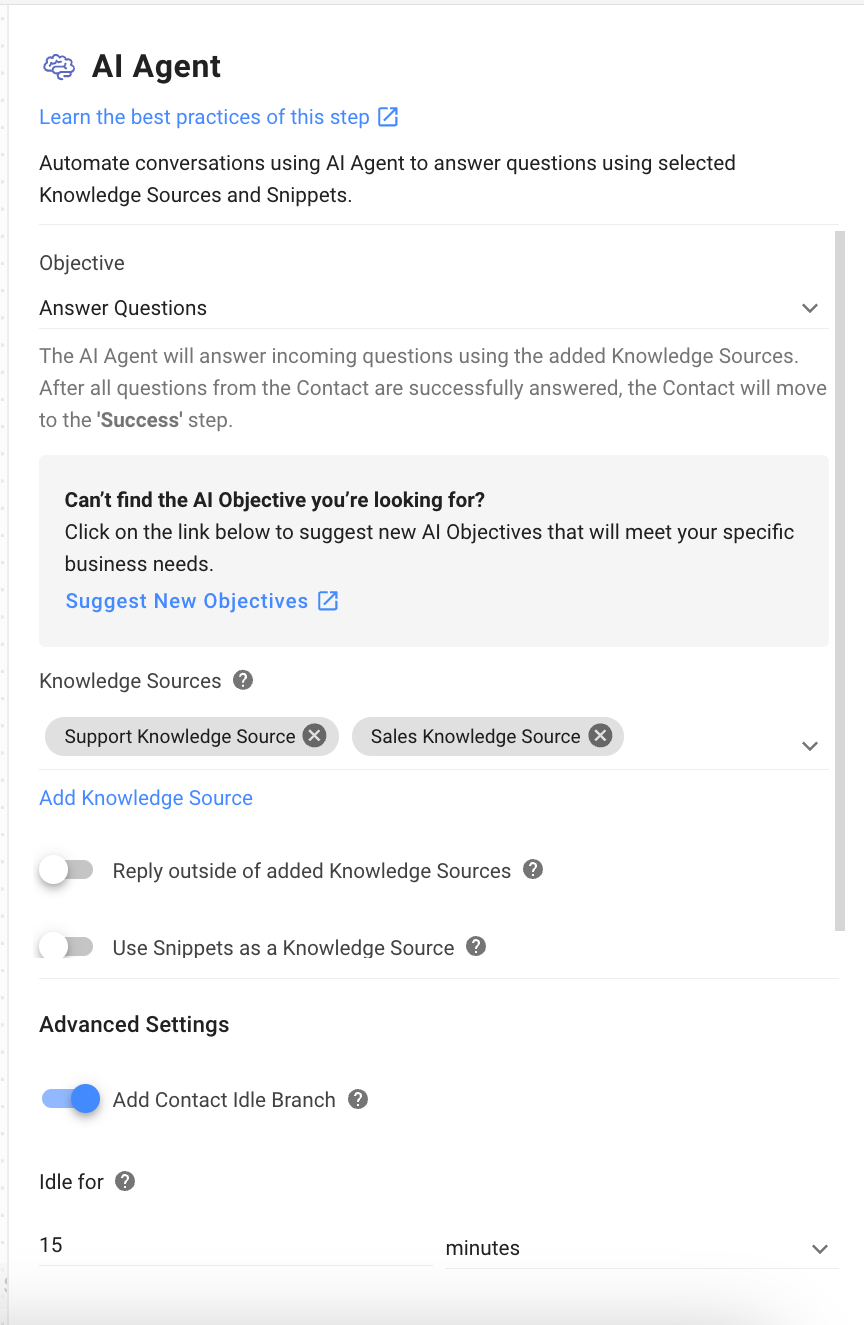Click help icon beside Knowledge Sources label

pos(243,680)
